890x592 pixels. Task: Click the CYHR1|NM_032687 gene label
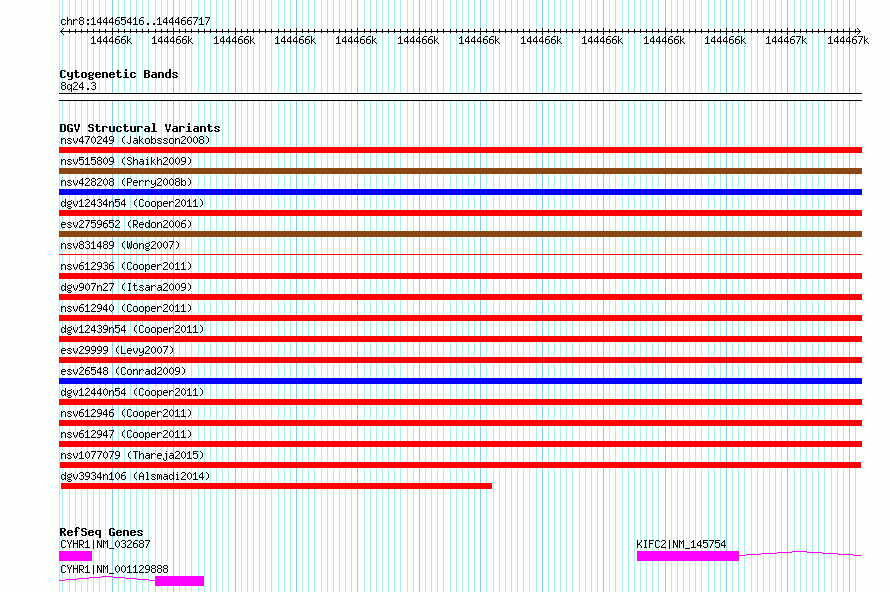point(105,544)
